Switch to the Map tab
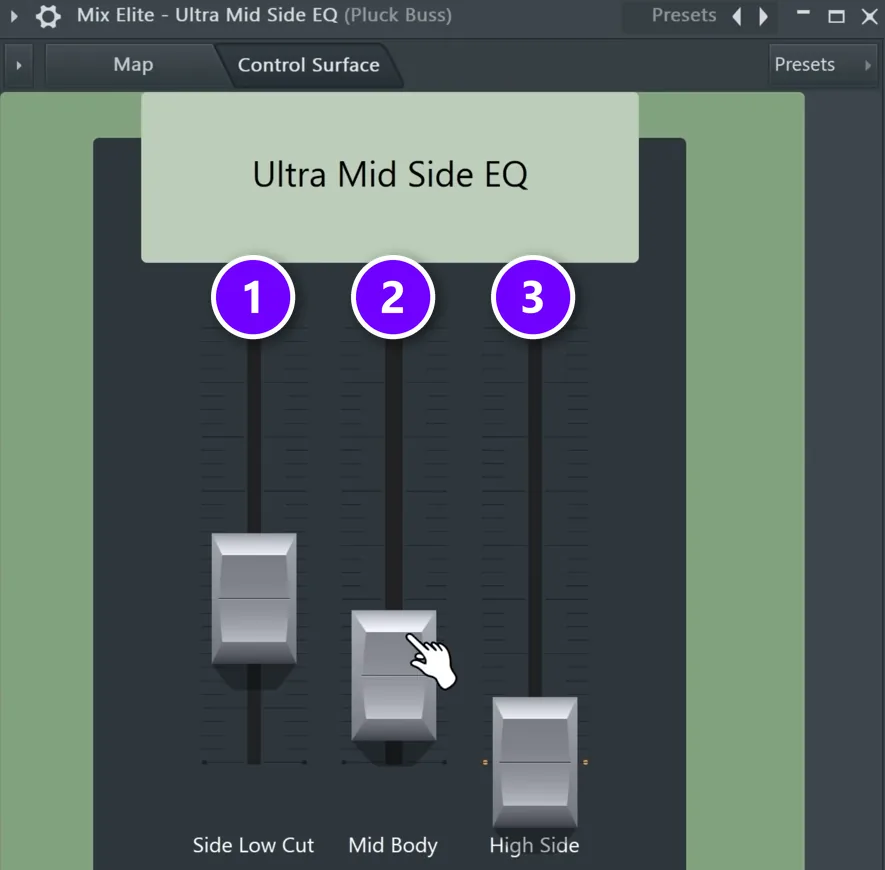 pos(133,64)
